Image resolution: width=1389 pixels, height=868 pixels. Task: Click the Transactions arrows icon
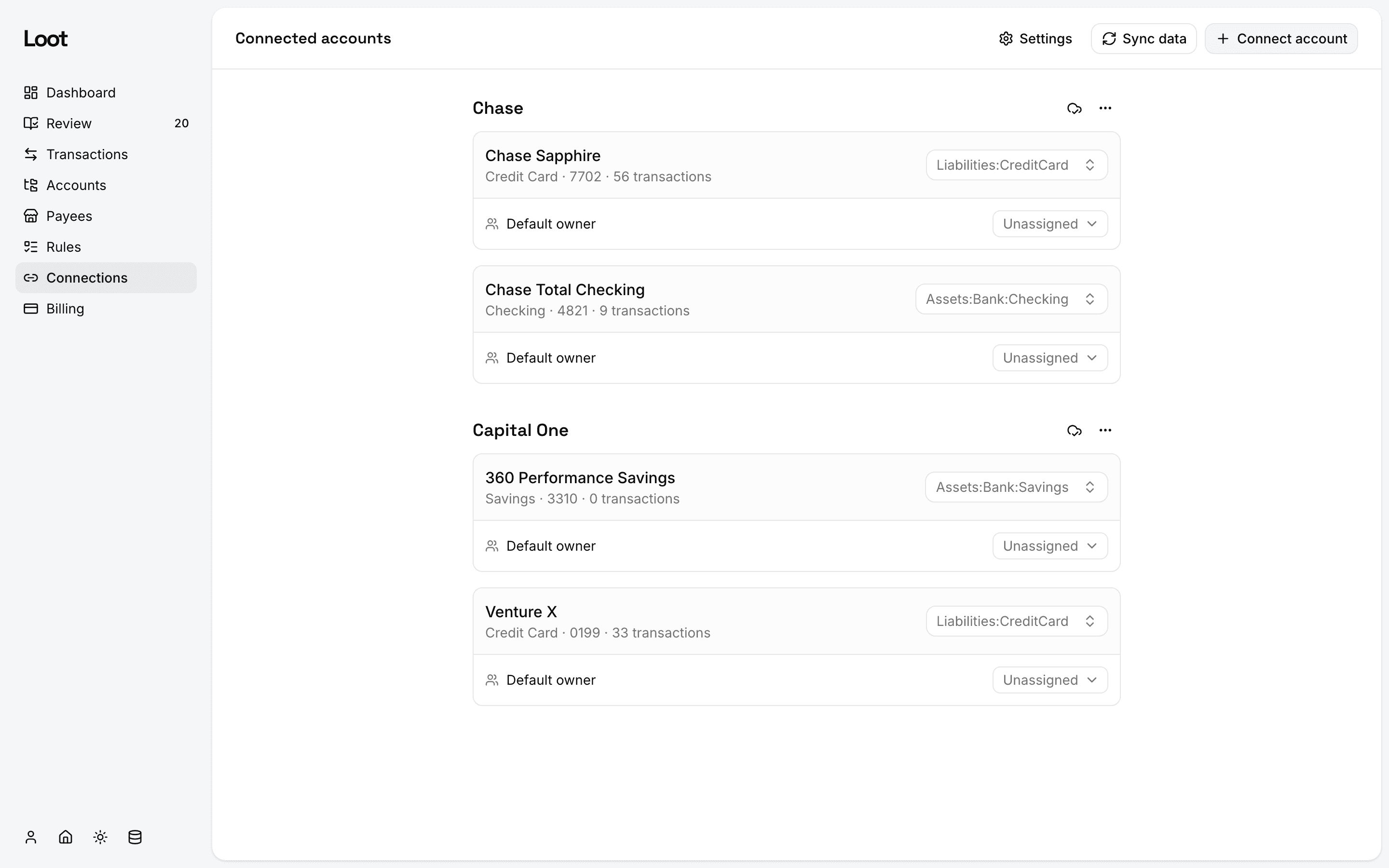pyautogui.click(x=31, y=154)
